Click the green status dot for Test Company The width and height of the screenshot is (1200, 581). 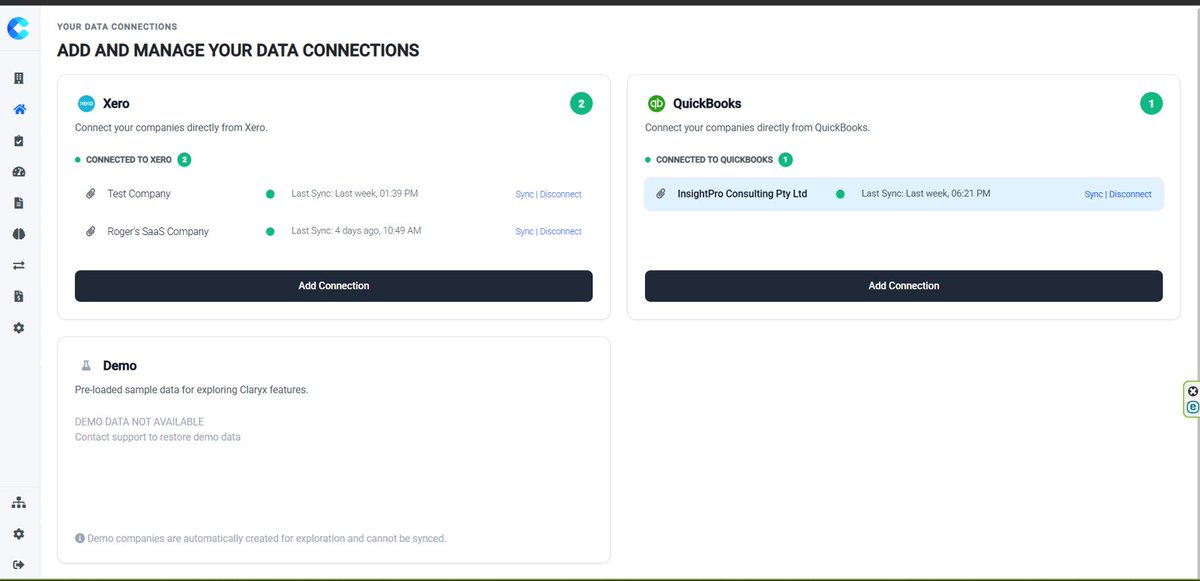270,194
